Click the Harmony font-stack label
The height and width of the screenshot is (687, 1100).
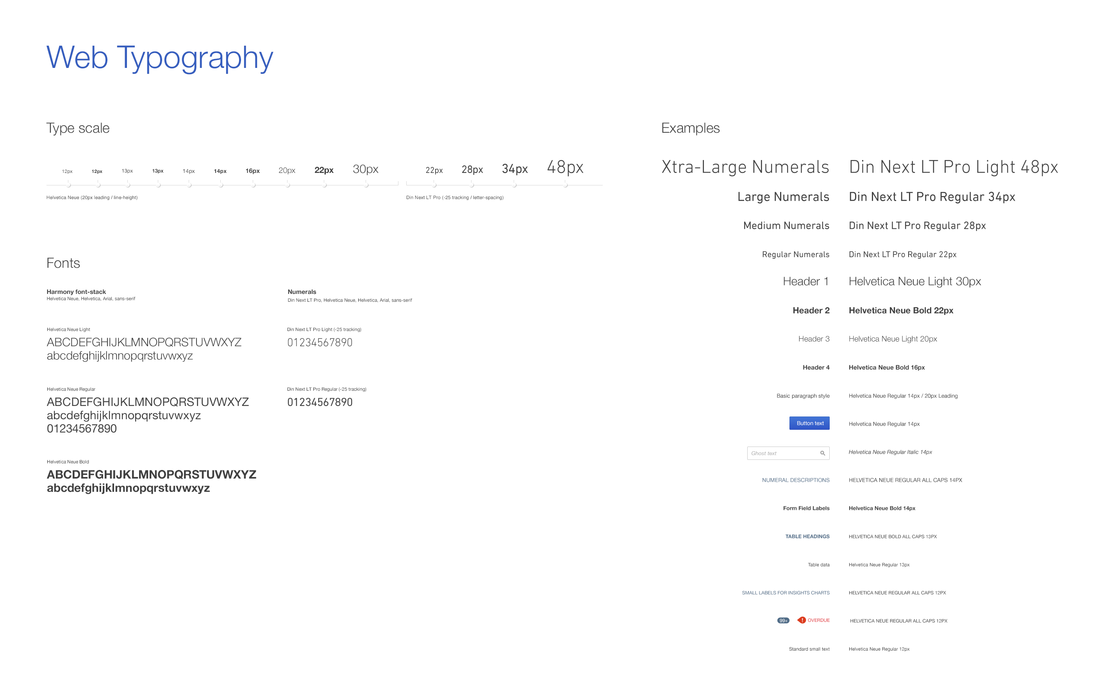[x=76, y=291]
